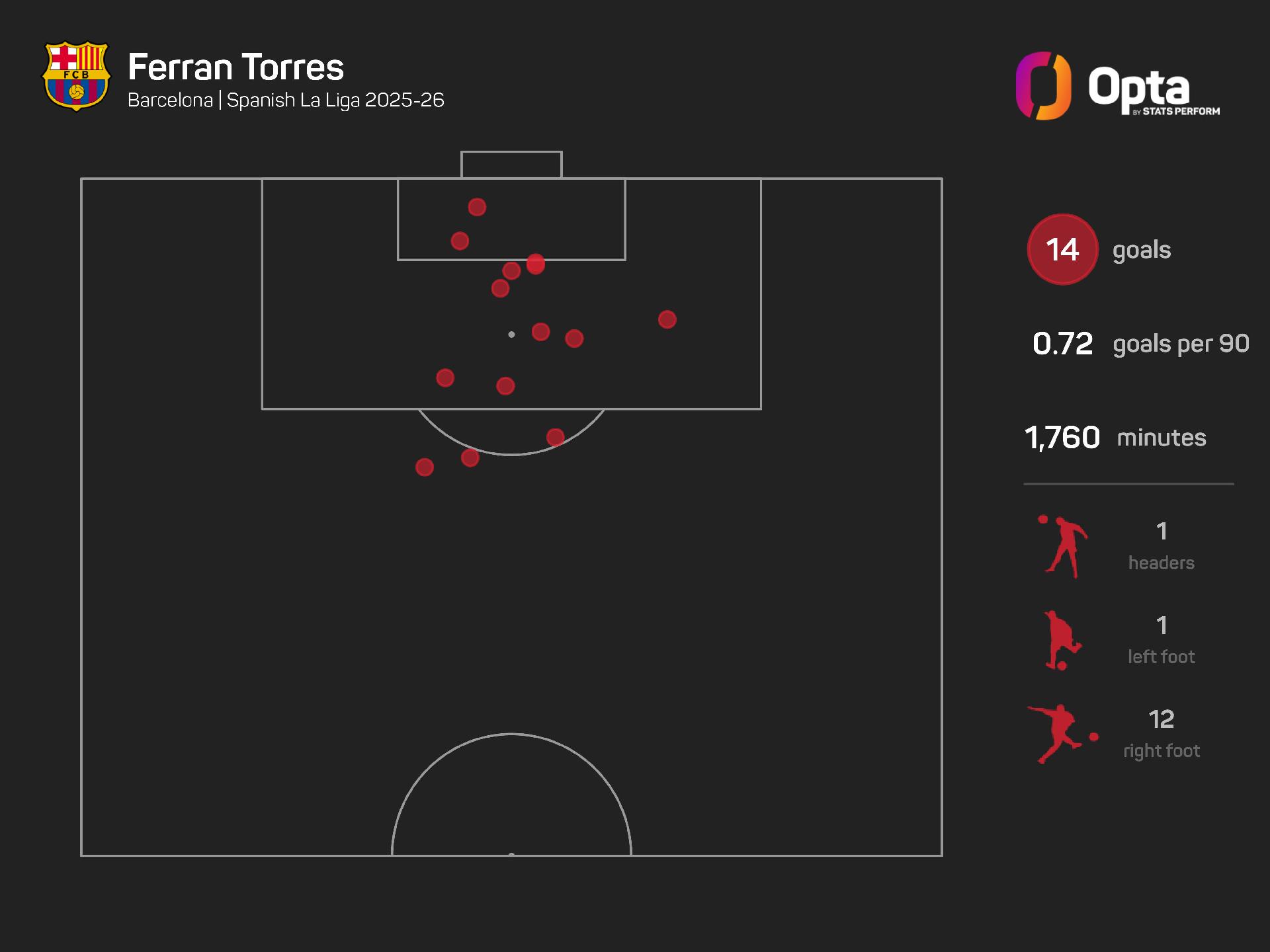
Task: Select the headers player silhouette icon
Action: pyautogui.click(x=1063, y=547)
